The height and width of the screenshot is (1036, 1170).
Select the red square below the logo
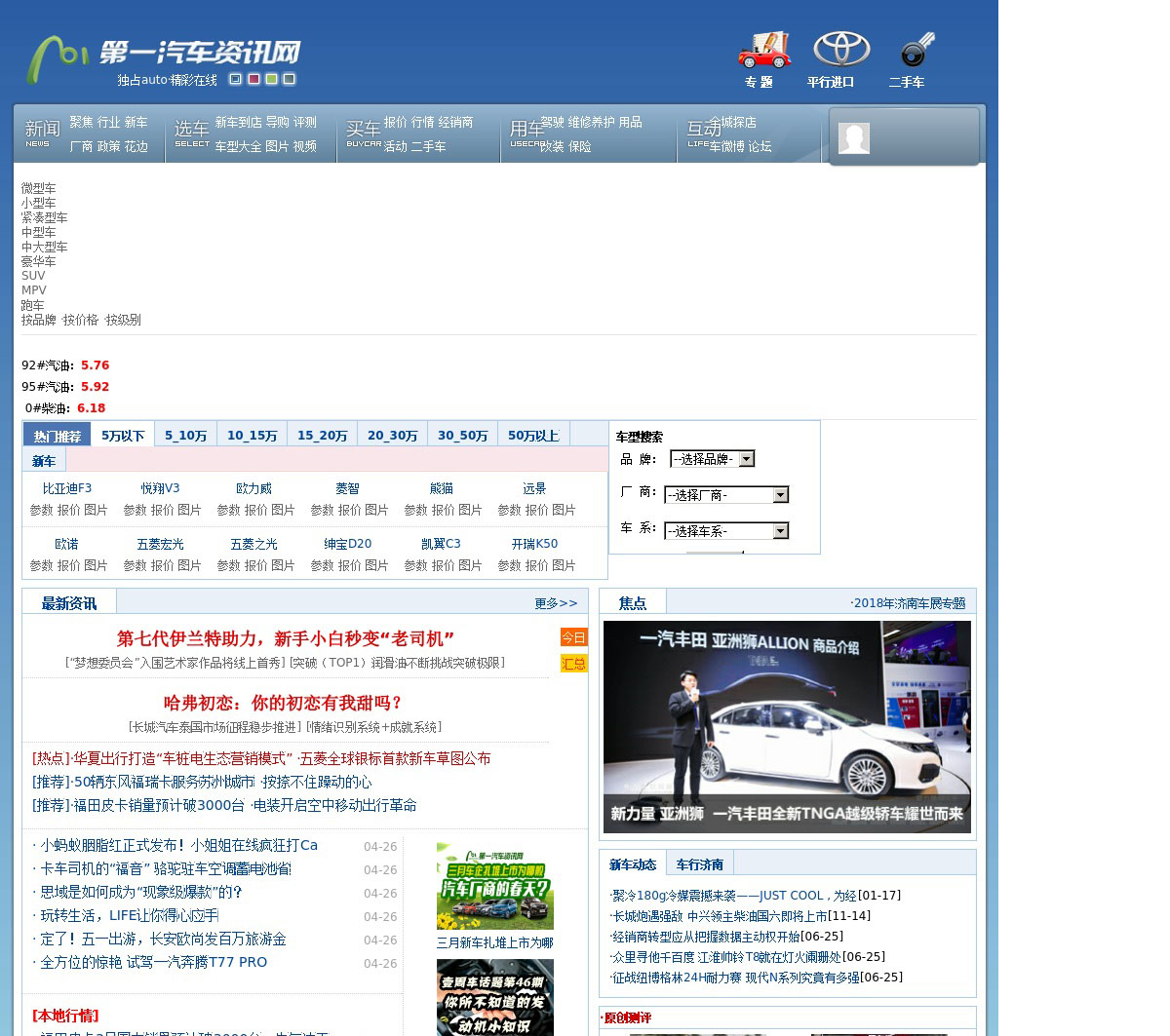click(x=253, y=79)
